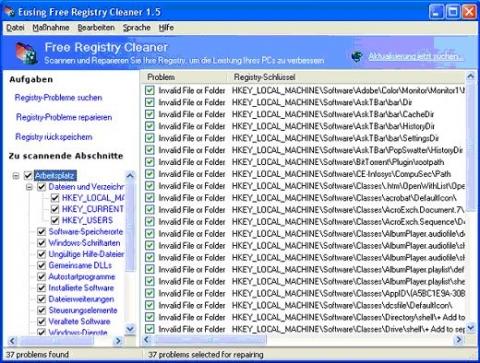Select the Classes\acrobat\DefaultIcon row

(x=303, y=198)
